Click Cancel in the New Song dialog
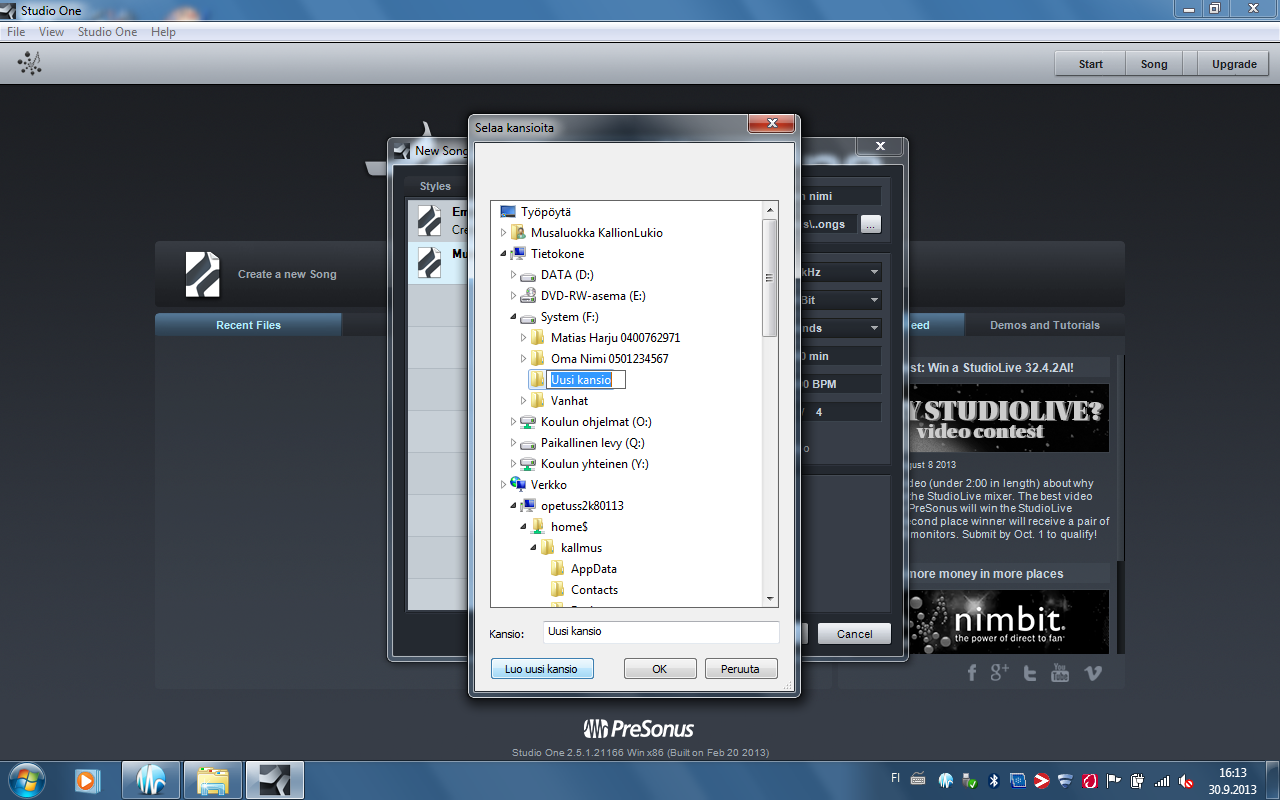 click(854, 634)
